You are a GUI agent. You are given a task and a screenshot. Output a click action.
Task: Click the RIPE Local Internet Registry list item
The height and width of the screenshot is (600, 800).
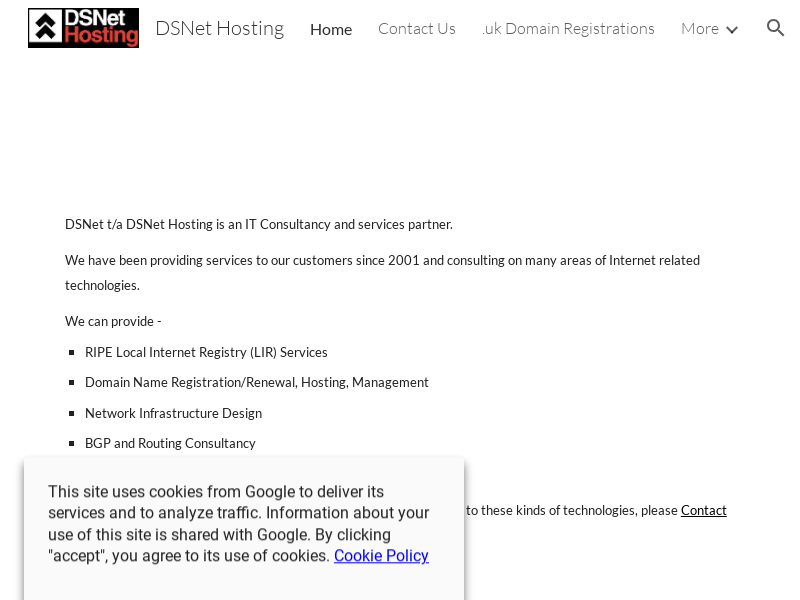tap(206, 352)
